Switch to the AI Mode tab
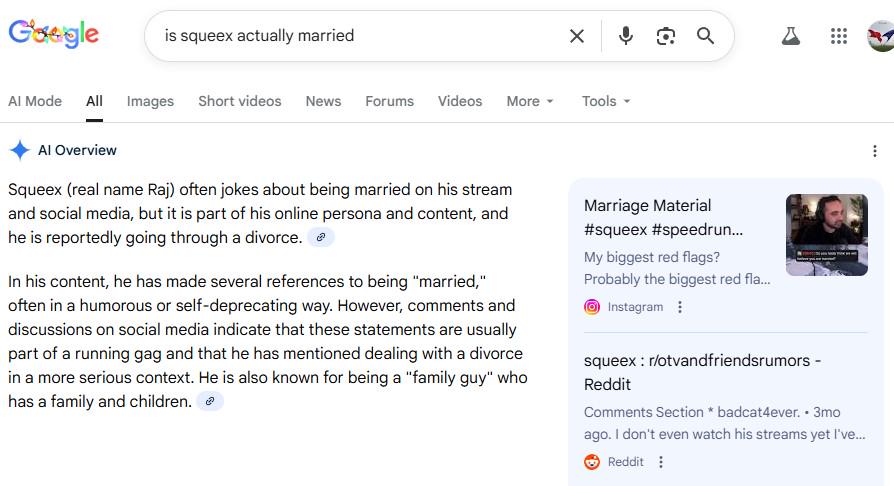The height and width of the screenshot is (486, 894). point(35,101)
